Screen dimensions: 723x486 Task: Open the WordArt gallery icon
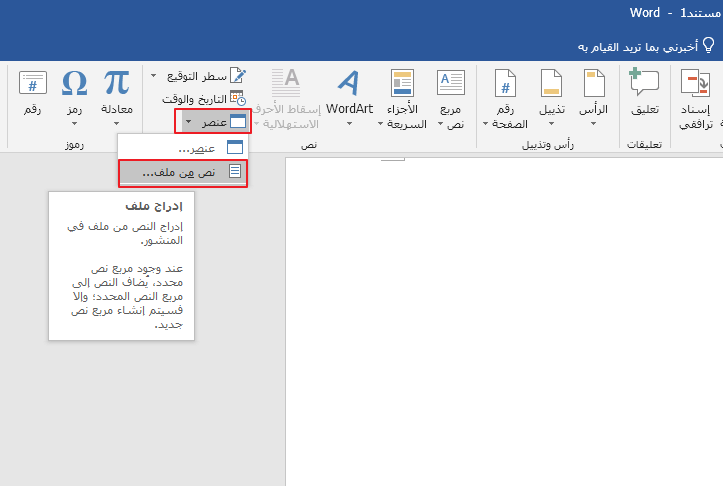click(x=348, y=84)
